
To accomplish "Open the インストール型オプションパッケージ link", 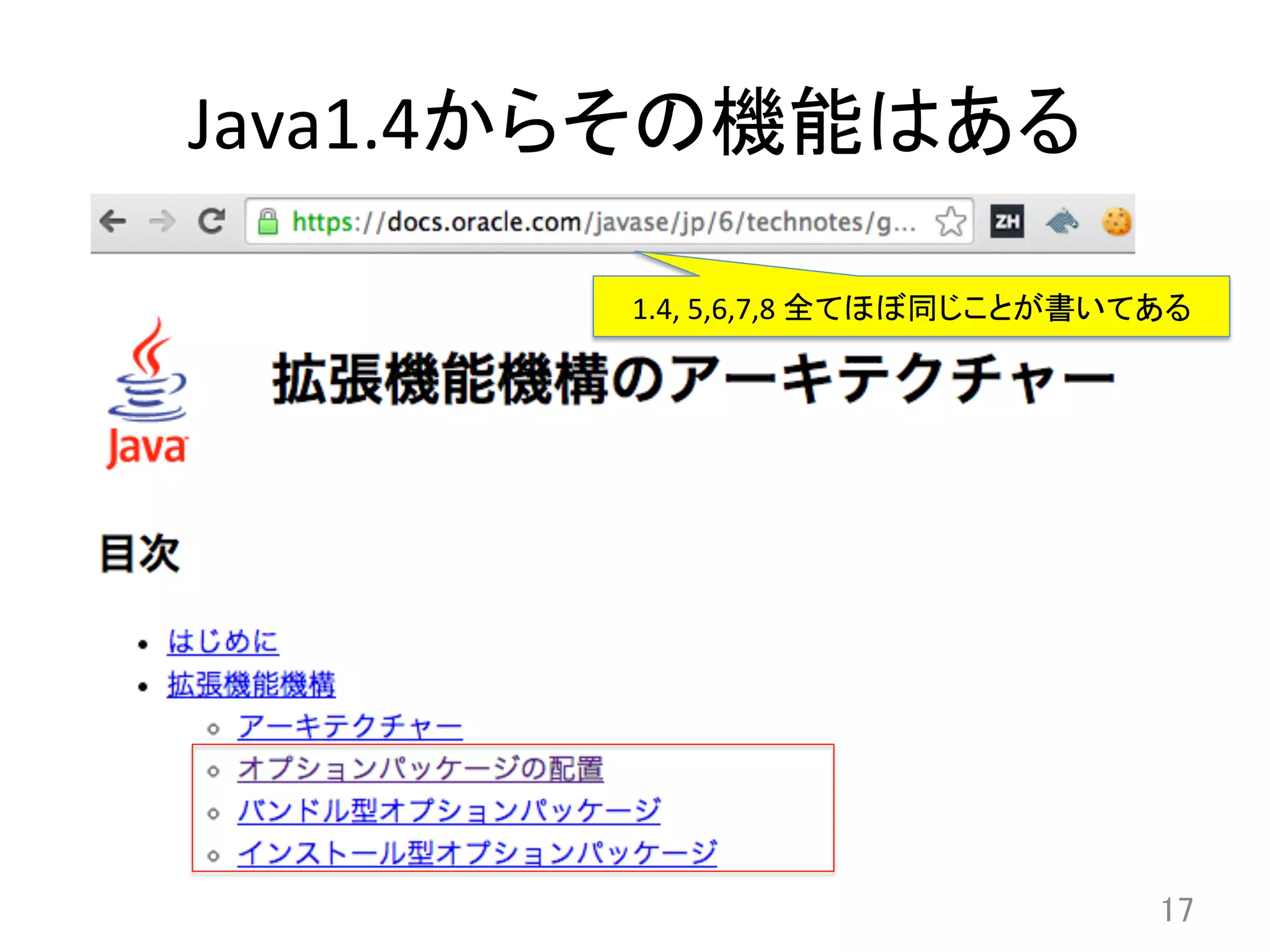I will point(477,853).
